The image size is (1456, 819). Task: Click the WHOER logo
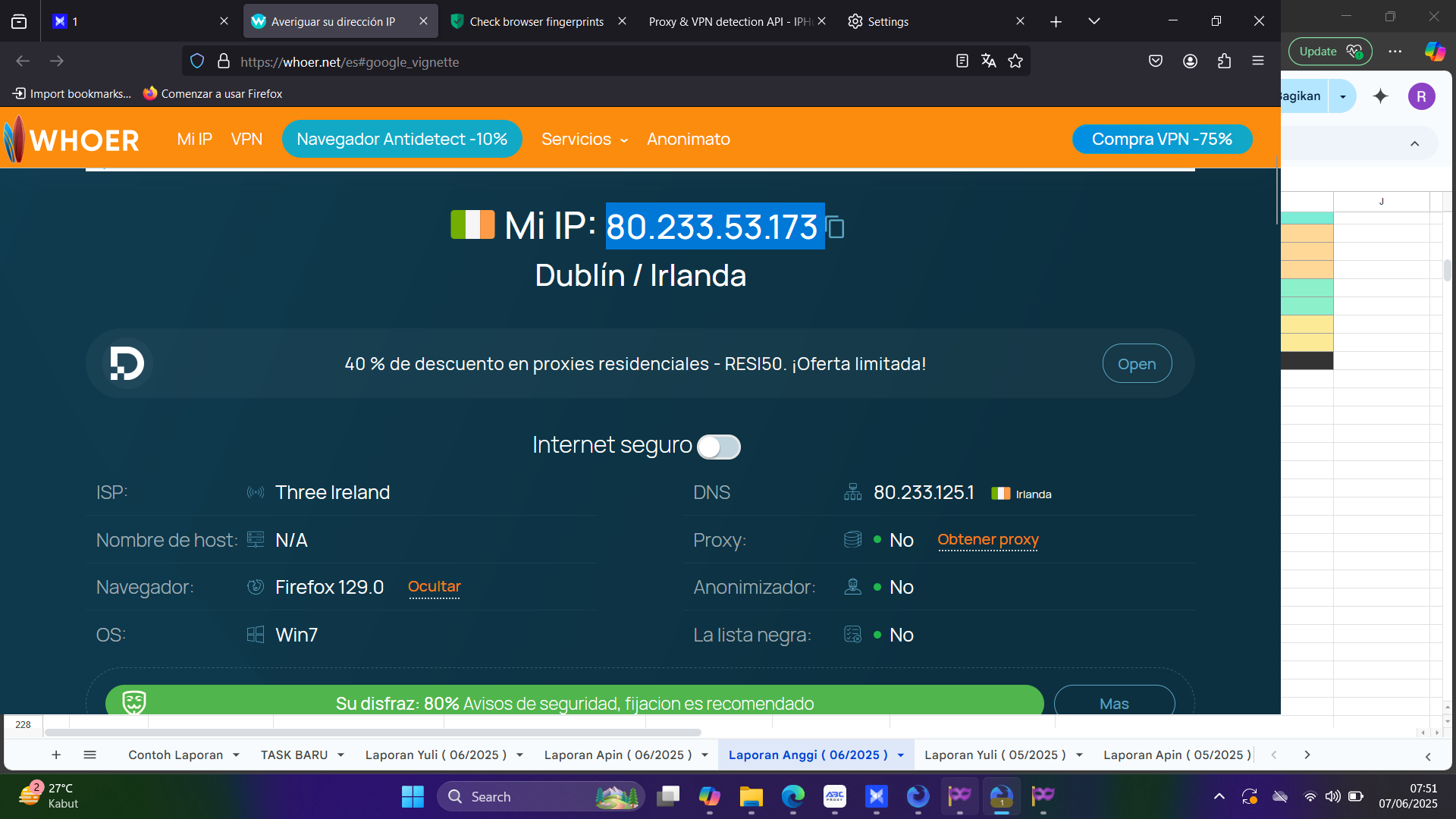(x=72, y=139)
